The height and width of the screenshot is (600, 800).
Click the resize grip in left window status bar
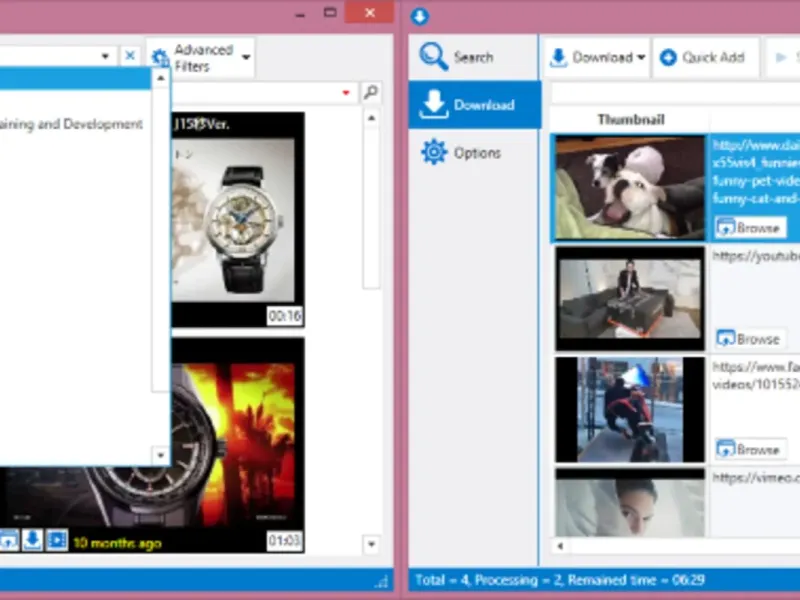383,581
